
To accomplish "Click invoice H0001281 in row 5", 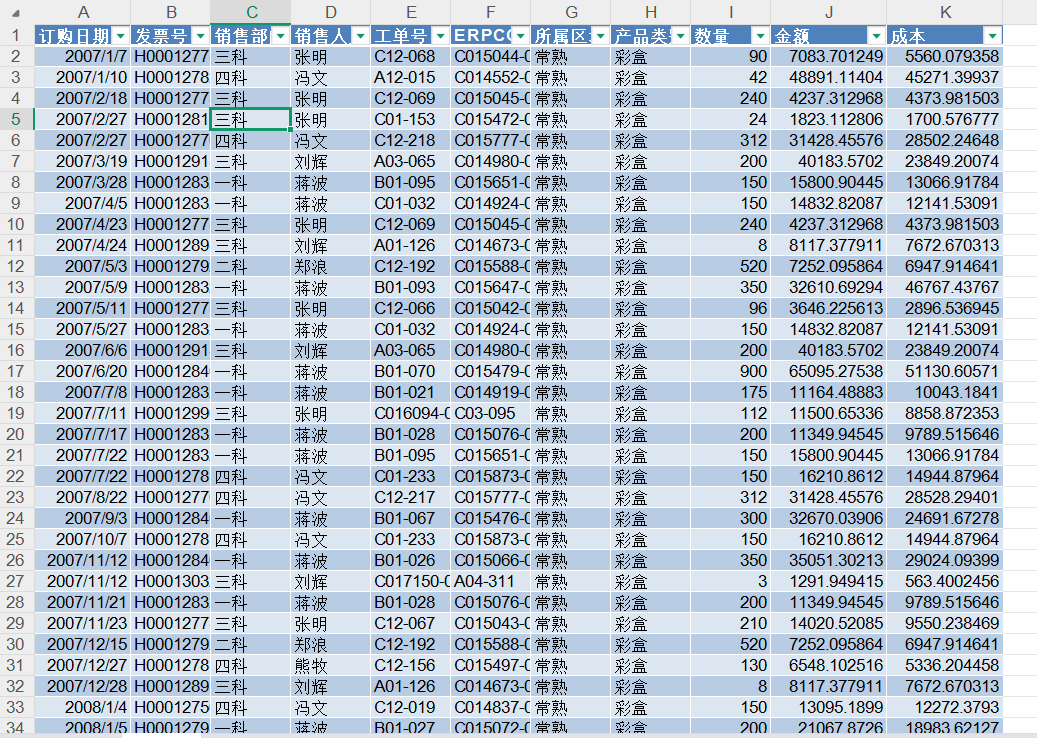I will pyautogui.click(x=171, y=120).
